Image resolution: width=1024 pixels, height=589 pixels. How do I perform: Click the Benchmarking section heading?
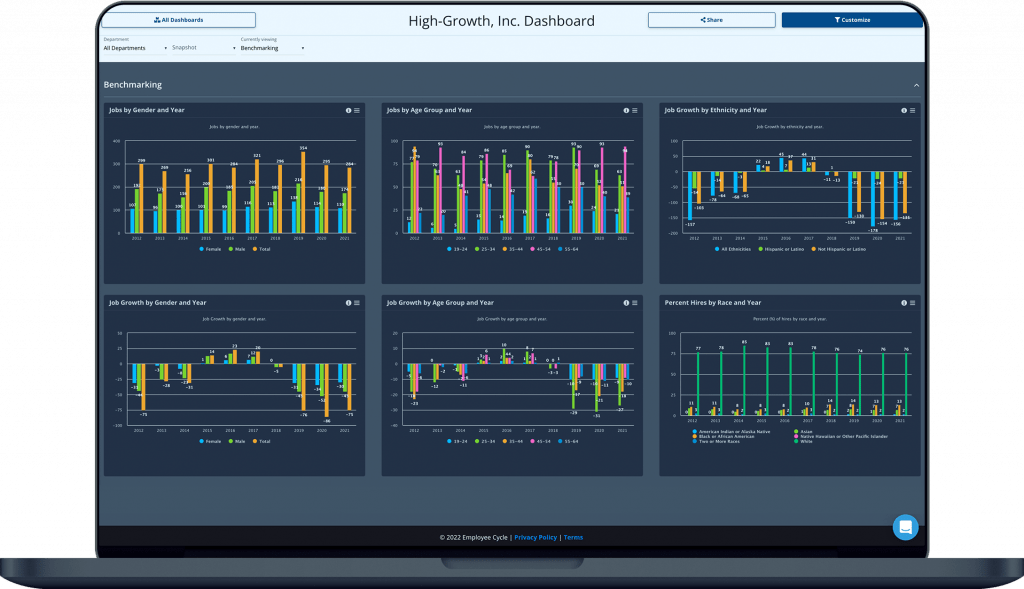[x=133, y=85]
